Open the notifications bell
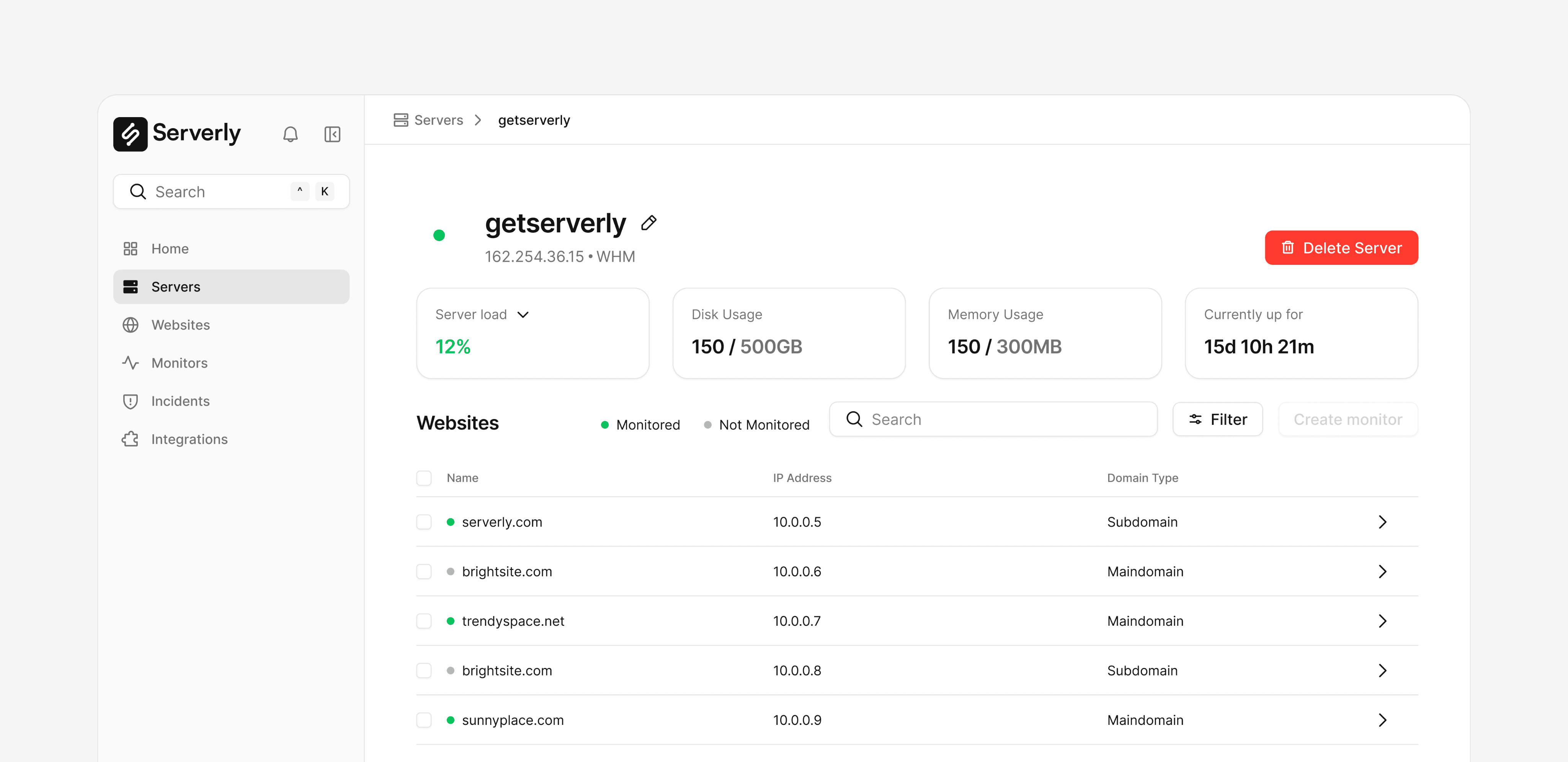Viewport: 1568px width, 762px height. 290,134
